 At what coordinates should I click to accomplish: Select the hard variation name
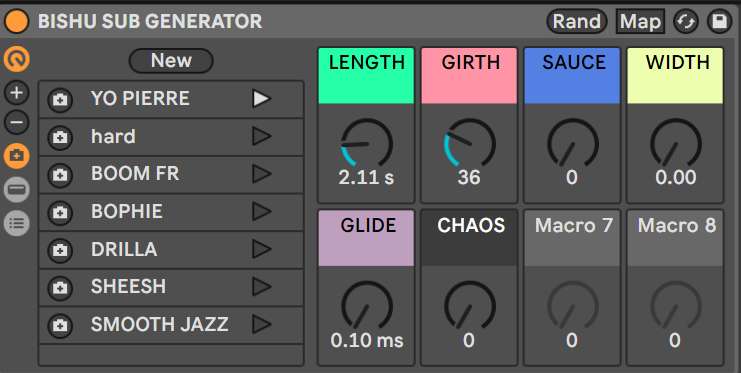coord(113,136)
